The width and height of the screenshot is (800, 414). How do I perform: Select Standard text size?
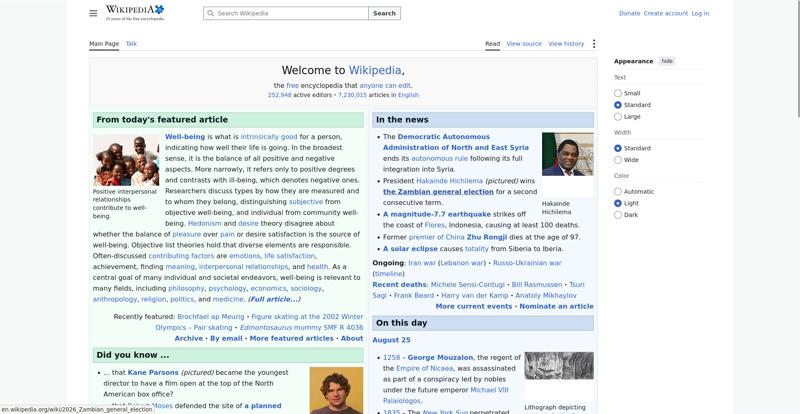[618, 105]
